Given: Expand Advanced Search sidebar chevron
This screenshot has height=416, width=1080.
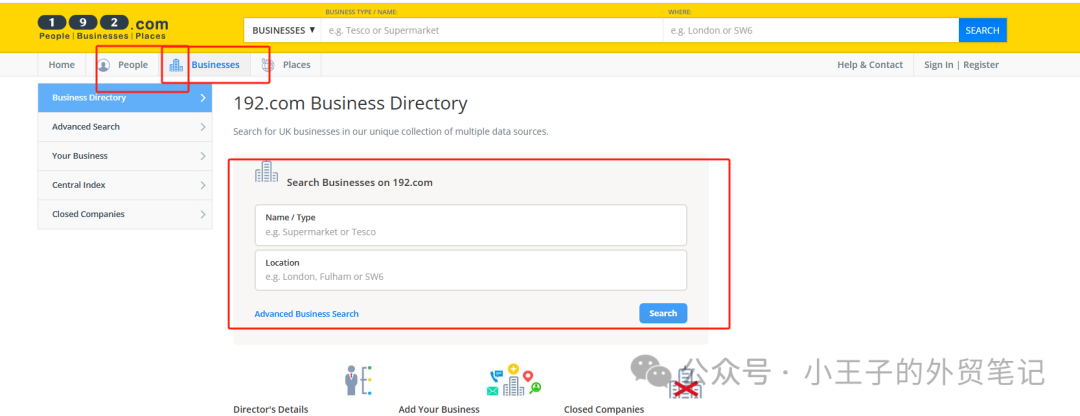Looking at the screenshot, I should click(202, 127).
